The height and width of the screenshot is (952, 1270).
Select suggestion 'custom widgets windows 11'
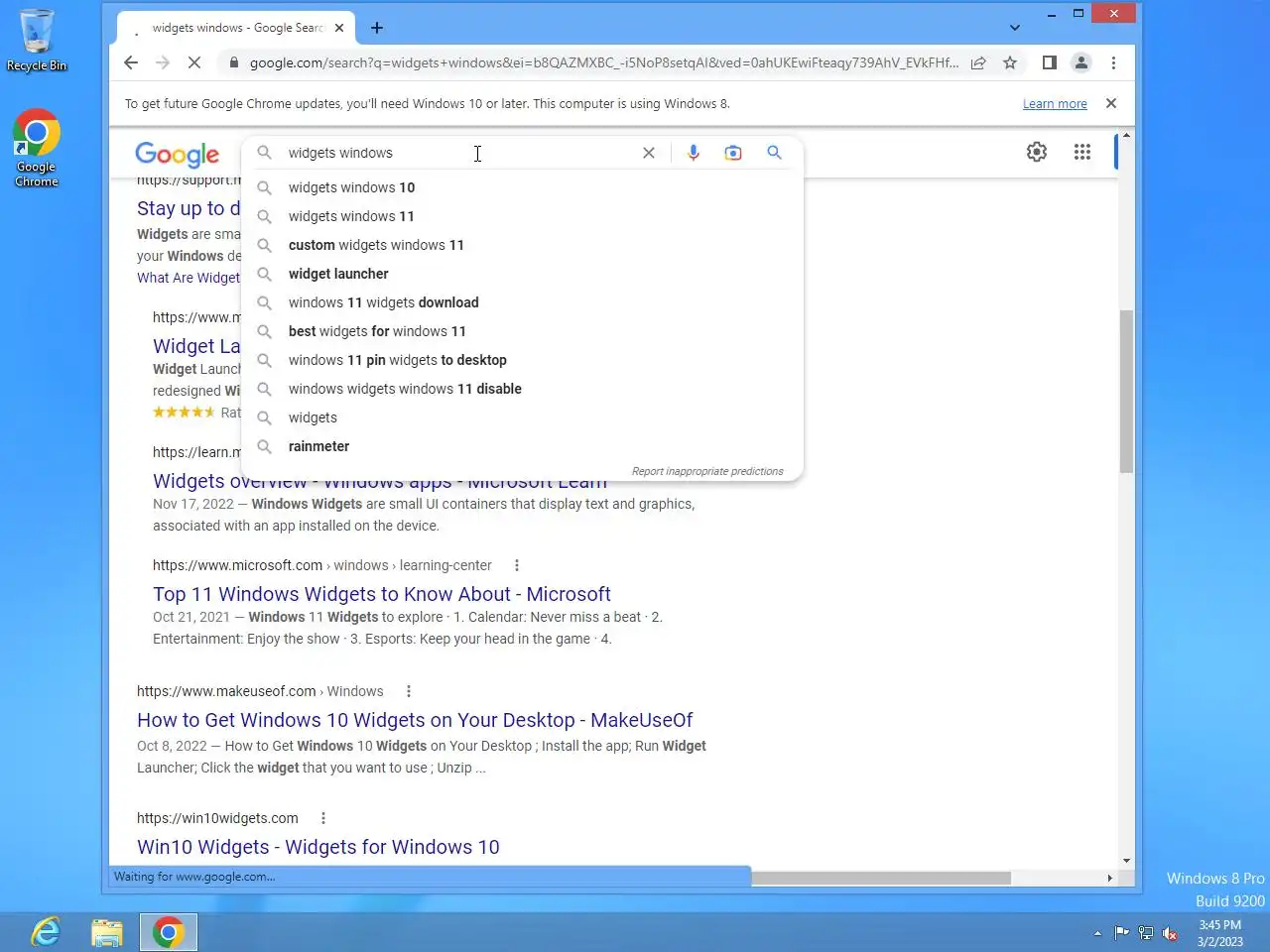tap(522, 245)
